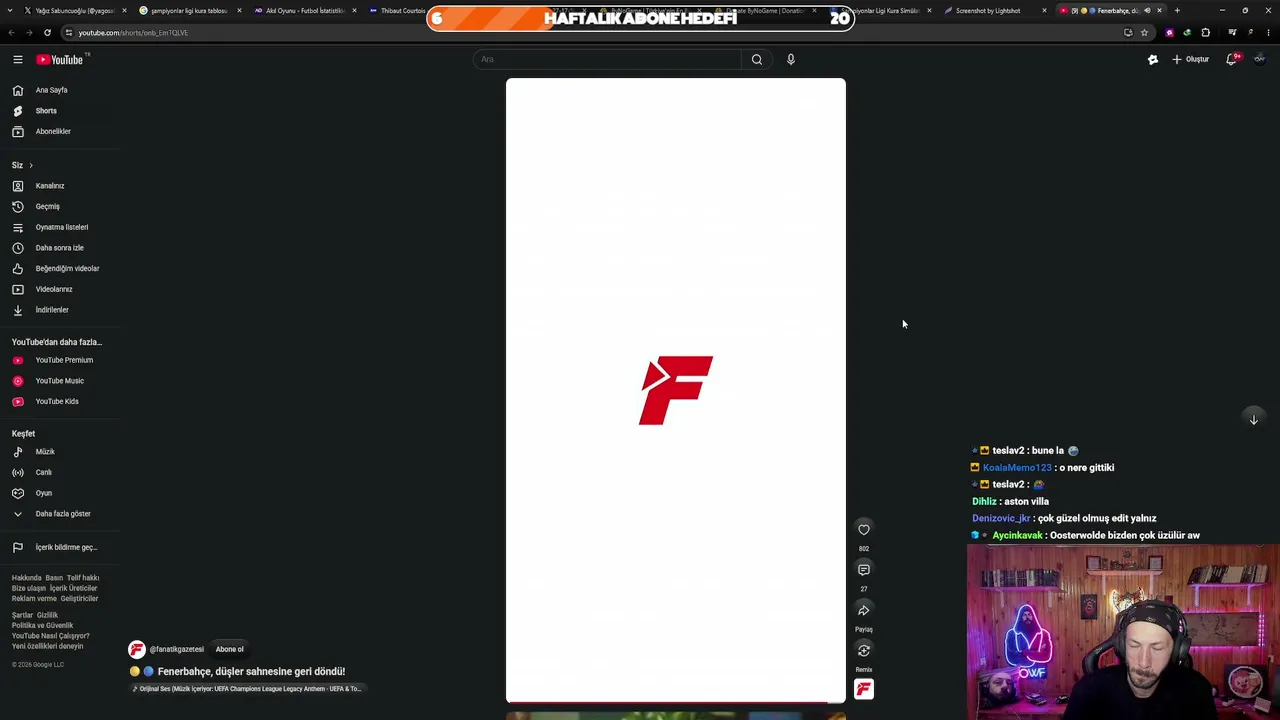This screenshot has height=720, width=1280.
Task: Click the Short video player
Action: click(x=676, y=390)
